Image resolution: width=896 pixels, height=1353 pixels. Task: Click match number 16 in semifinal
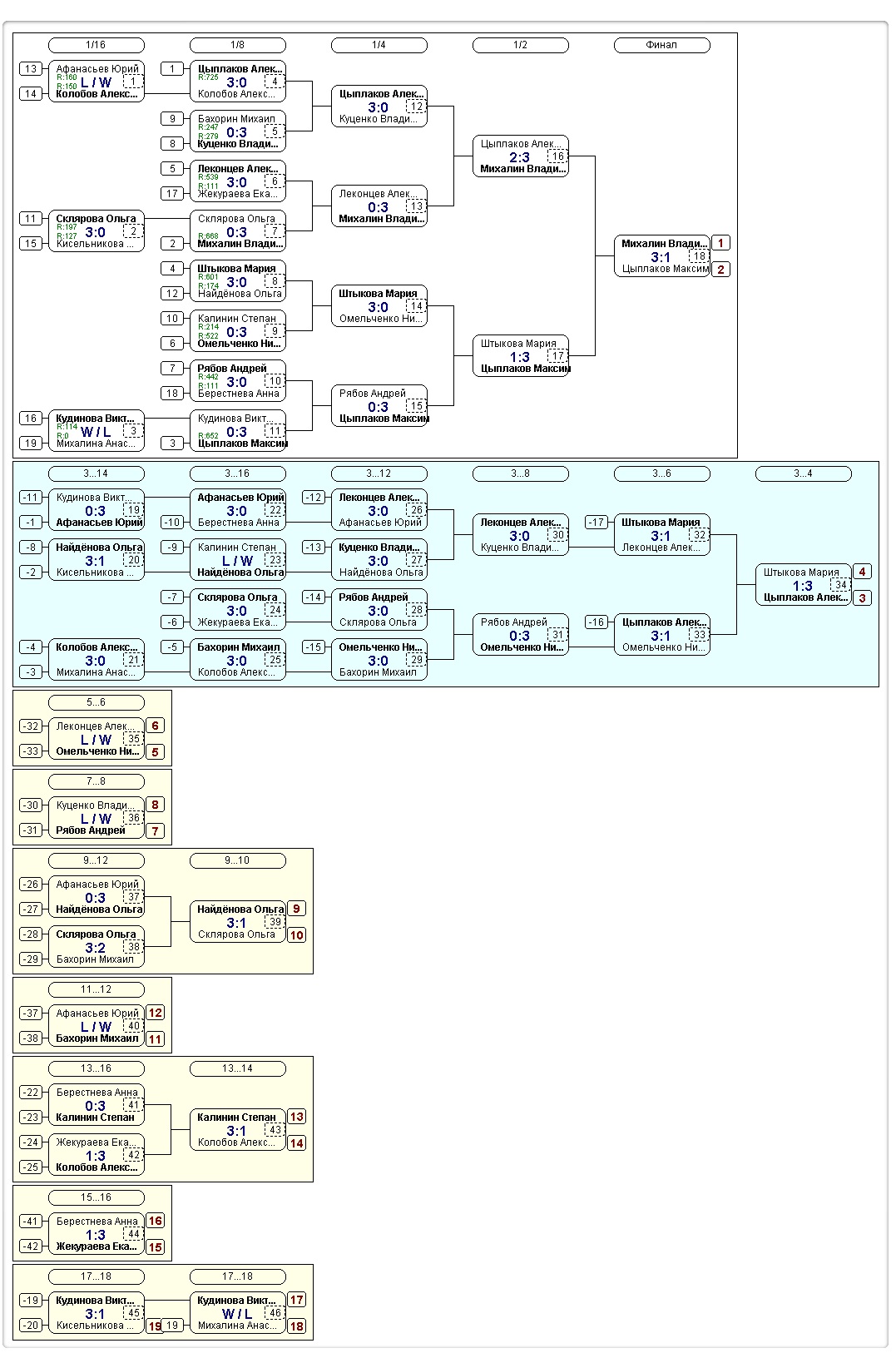click(557, 156)
